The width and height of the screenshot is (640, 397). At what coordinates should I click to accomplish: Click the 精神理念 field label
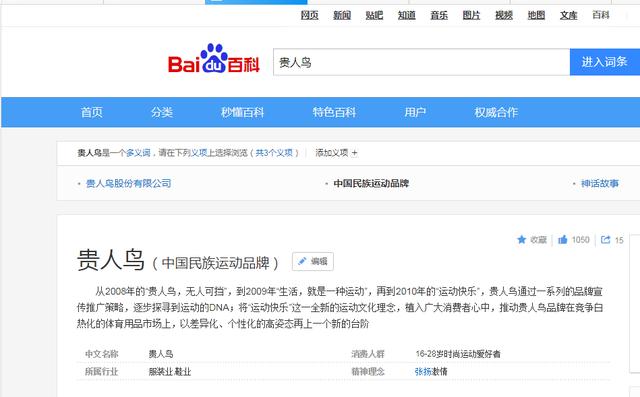(x=368, y=372)
